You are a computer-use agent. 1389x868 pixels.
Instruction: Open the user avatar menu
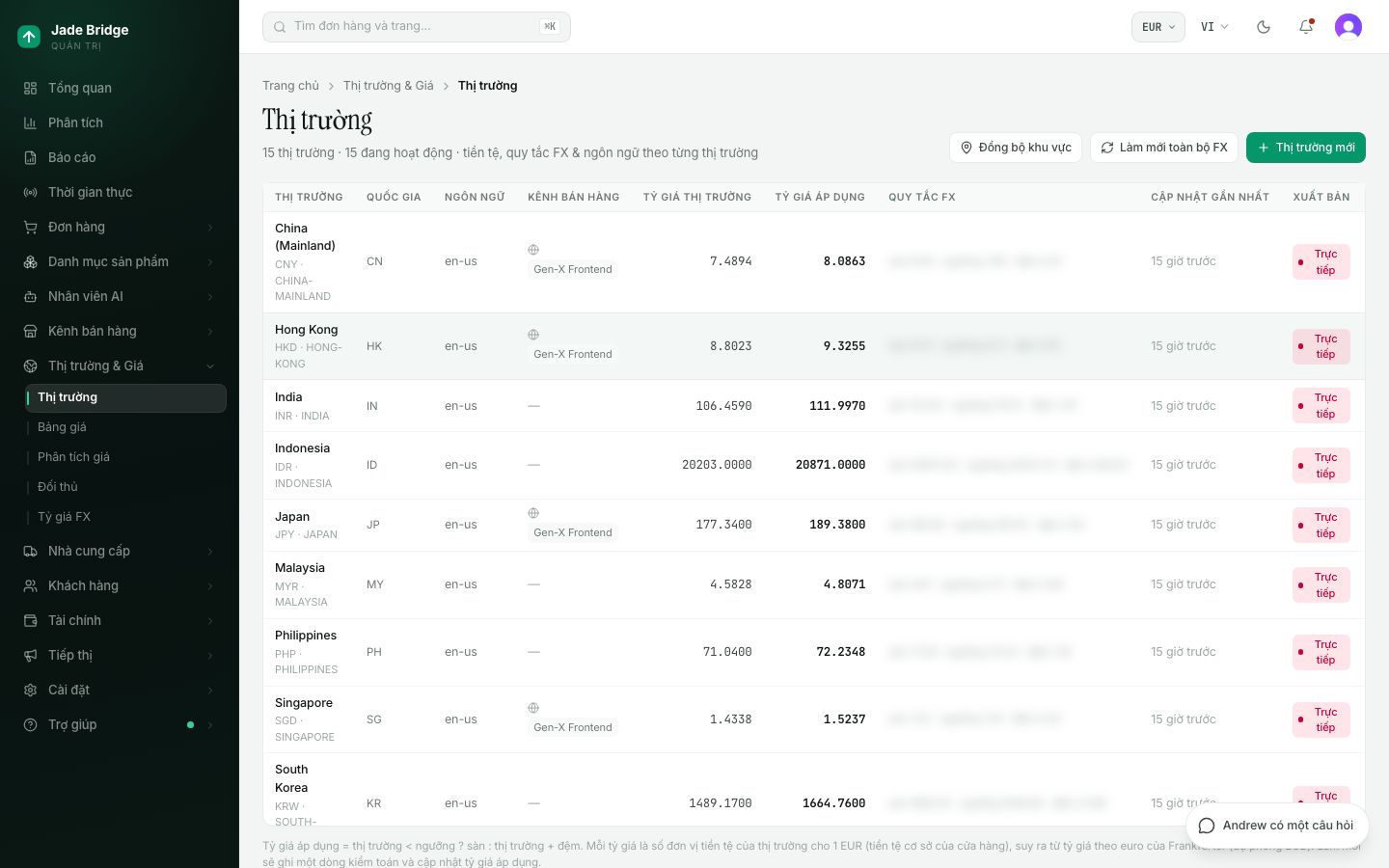pyautogui.click(x=1348, y=27)
